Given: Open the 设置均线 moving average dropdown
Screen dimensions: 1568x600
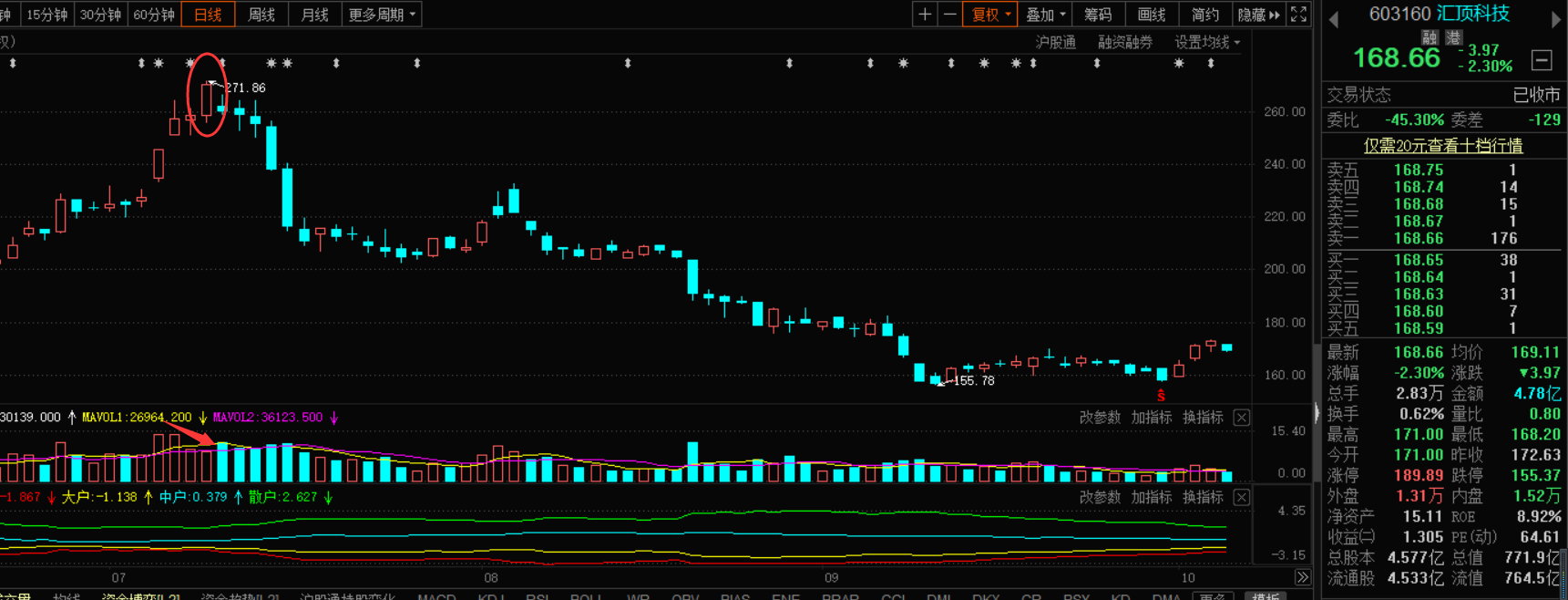Looking at the screenshot, I should click(x=1206, y=42).
